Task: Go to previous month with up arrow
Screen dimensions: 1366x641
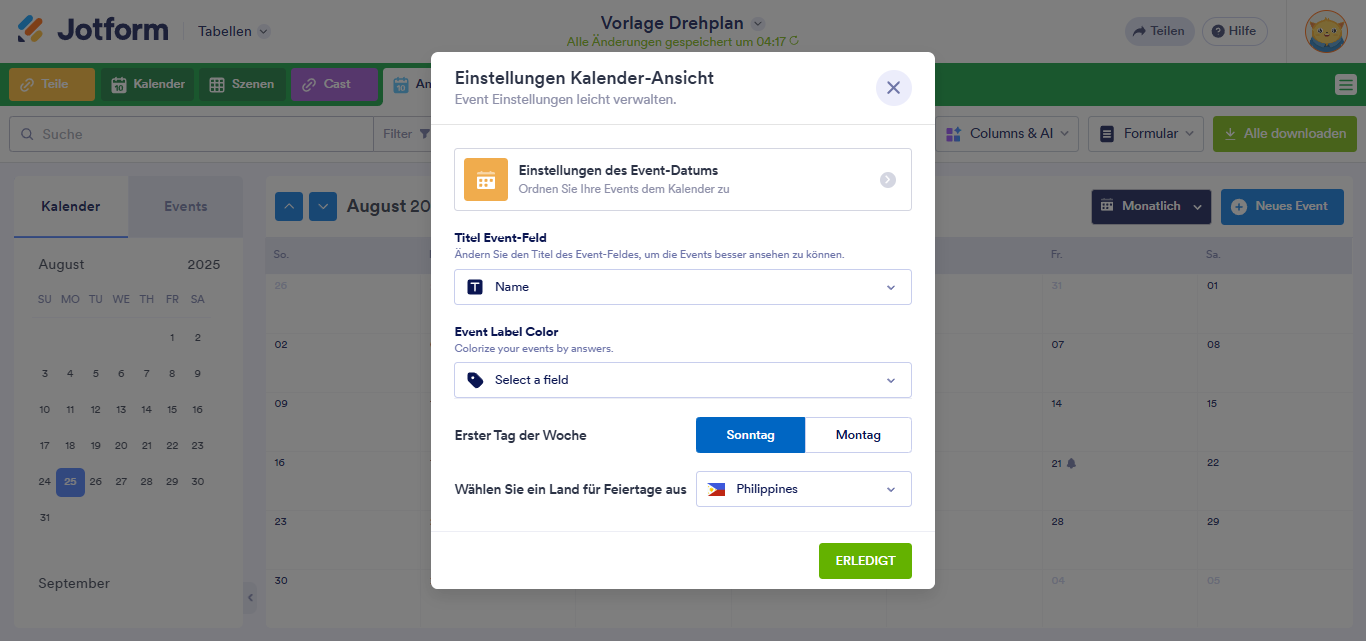Action: pyautogui.click(x=289, y=207)
